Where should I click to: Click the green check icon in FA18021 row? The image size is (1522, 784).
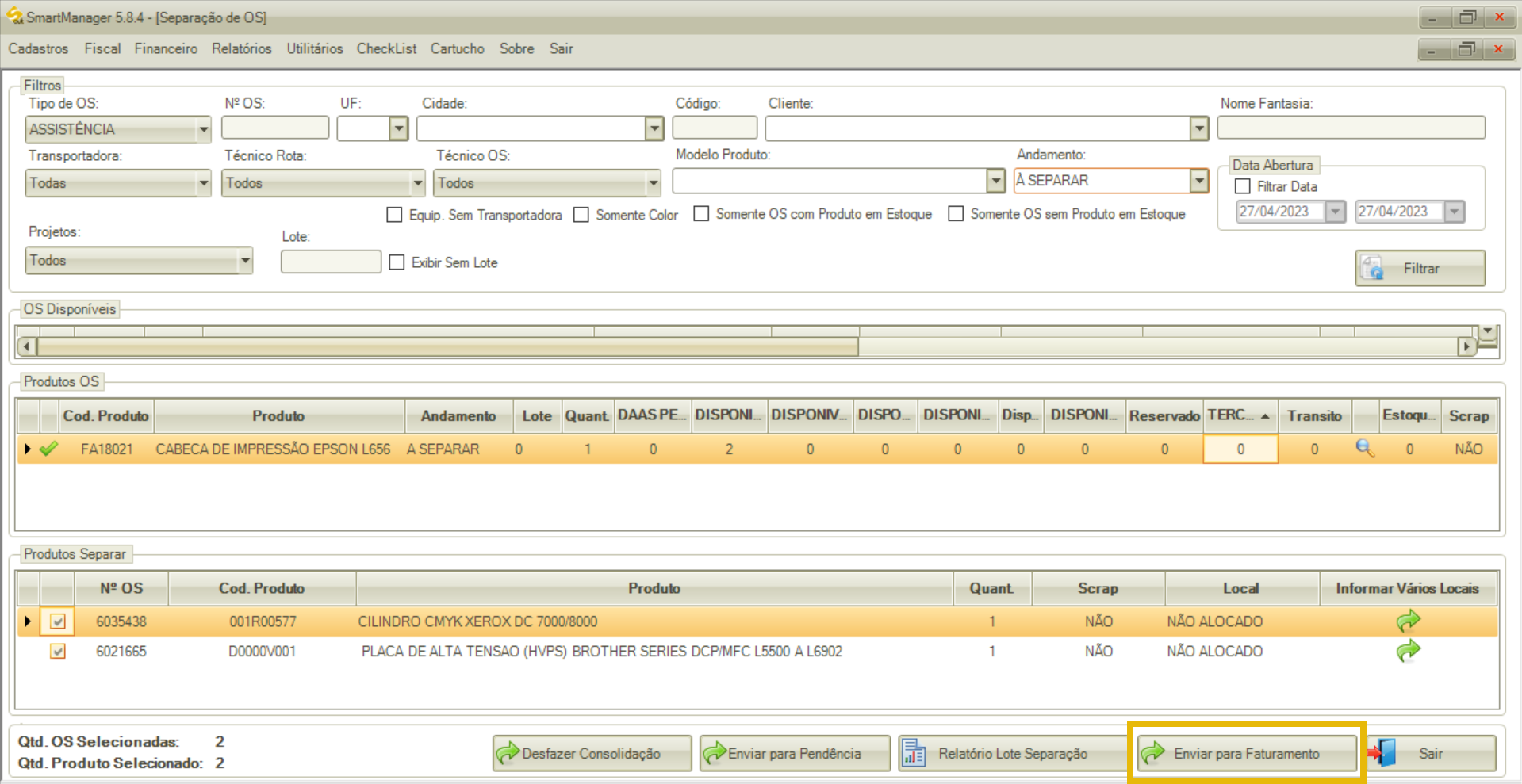[49, 449]
